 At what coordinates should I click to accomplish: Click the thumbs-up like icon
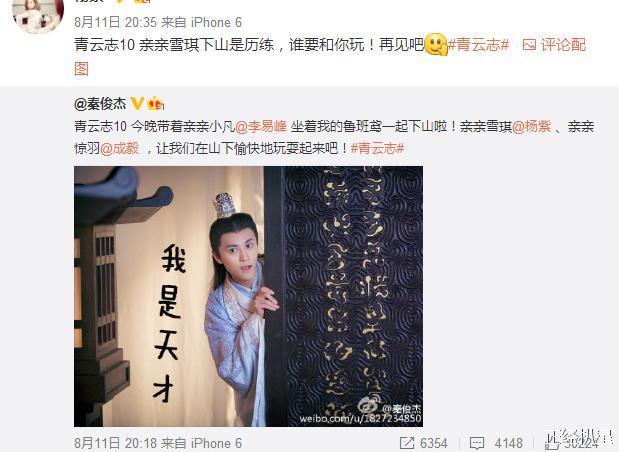point(552,443)
